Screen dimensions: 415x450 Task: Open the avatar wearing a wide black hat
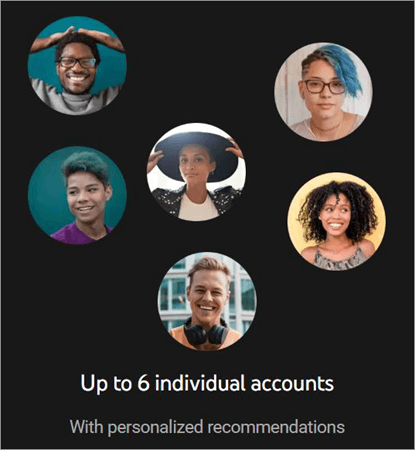(x=196, y=172)
